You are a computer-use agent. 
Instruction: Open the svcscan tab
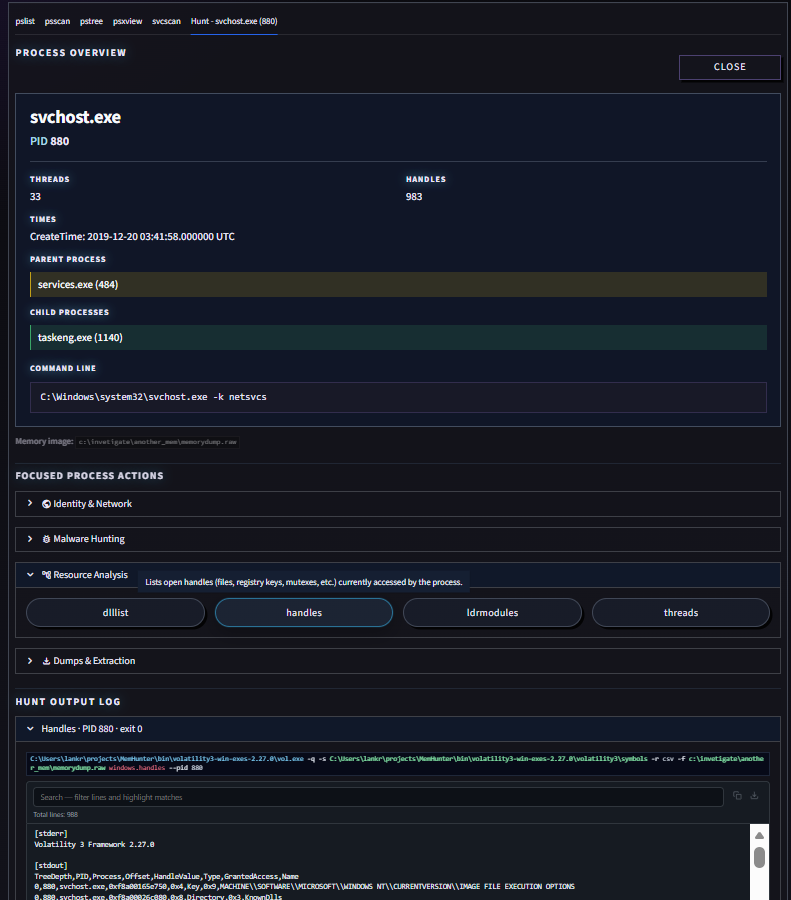click(x=166, y=21)
